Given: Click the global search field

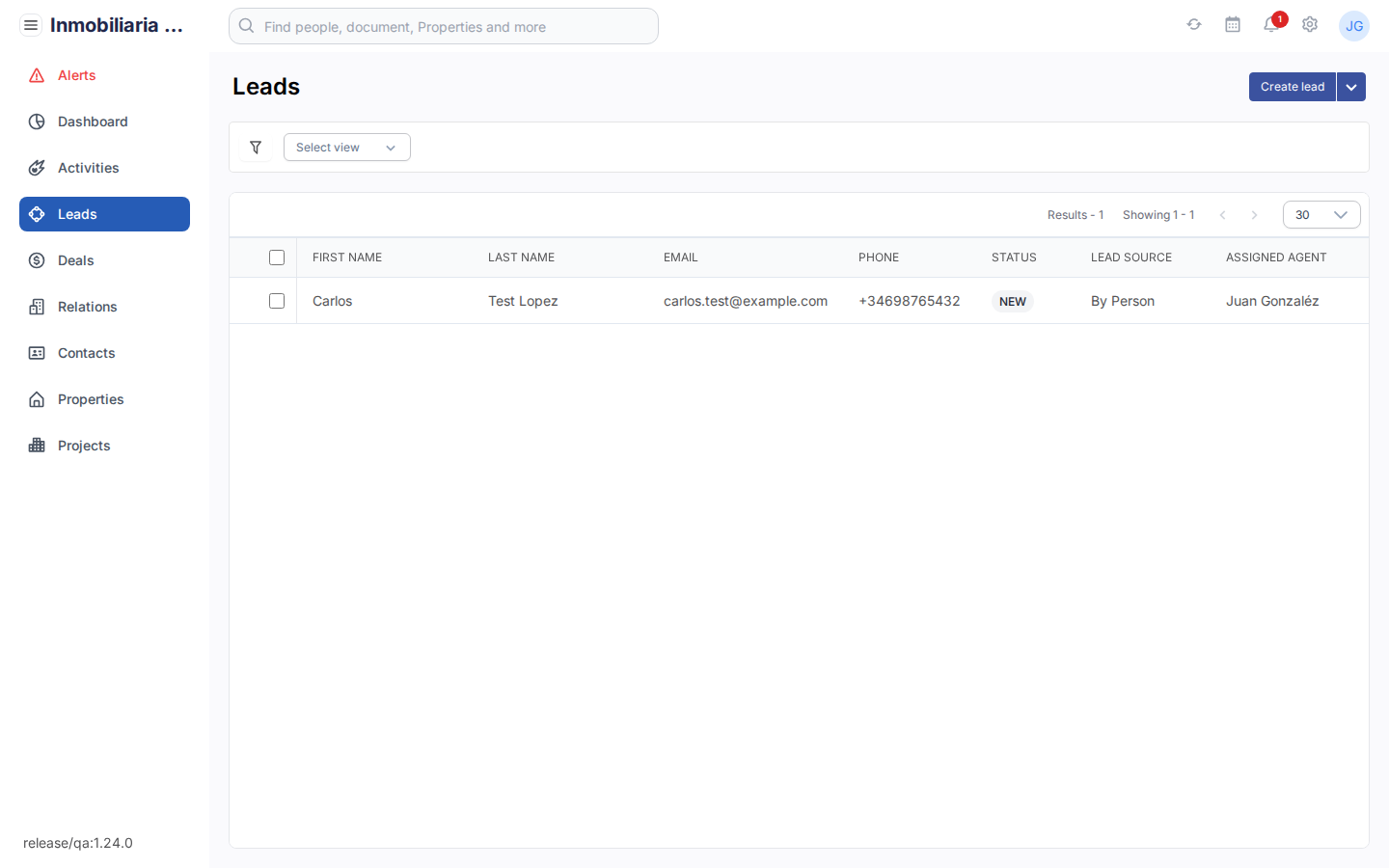Looking at the screenshot, I should pos(444,26).
